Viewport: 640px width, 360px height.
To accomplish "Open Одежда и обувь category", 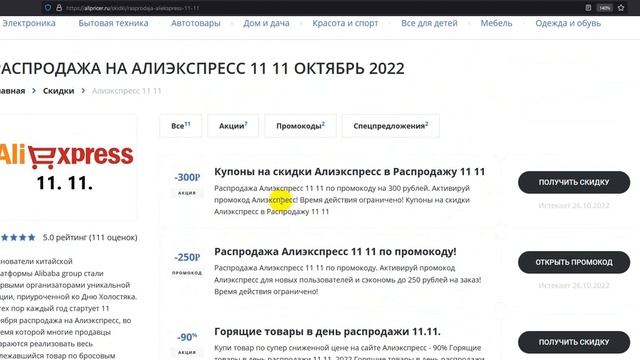I will 568,23.
